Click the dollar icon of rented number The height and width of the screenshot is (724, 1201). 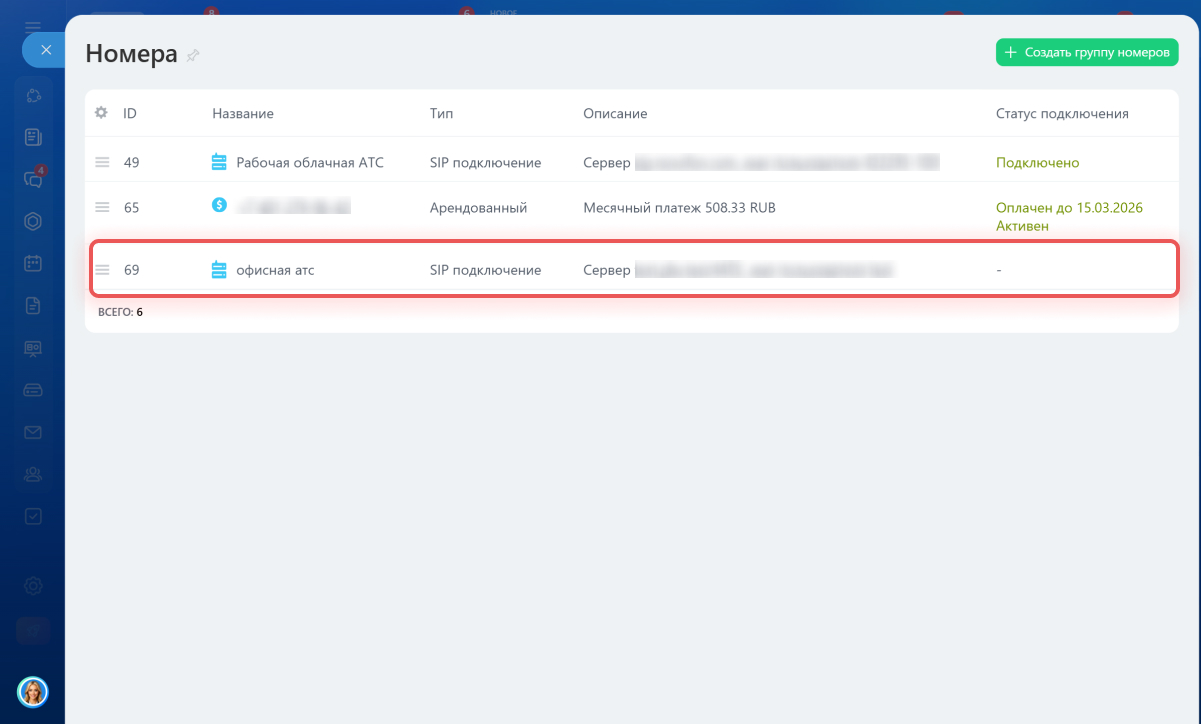point(220,205)
